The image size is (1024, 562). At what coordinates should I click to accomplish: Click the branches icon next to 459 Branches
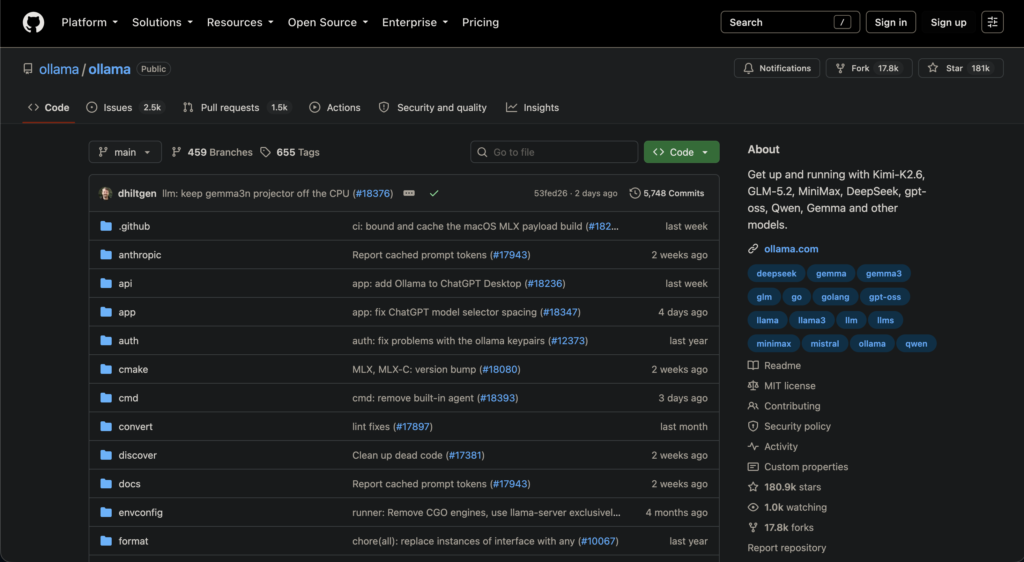click(x=176, y=152)
